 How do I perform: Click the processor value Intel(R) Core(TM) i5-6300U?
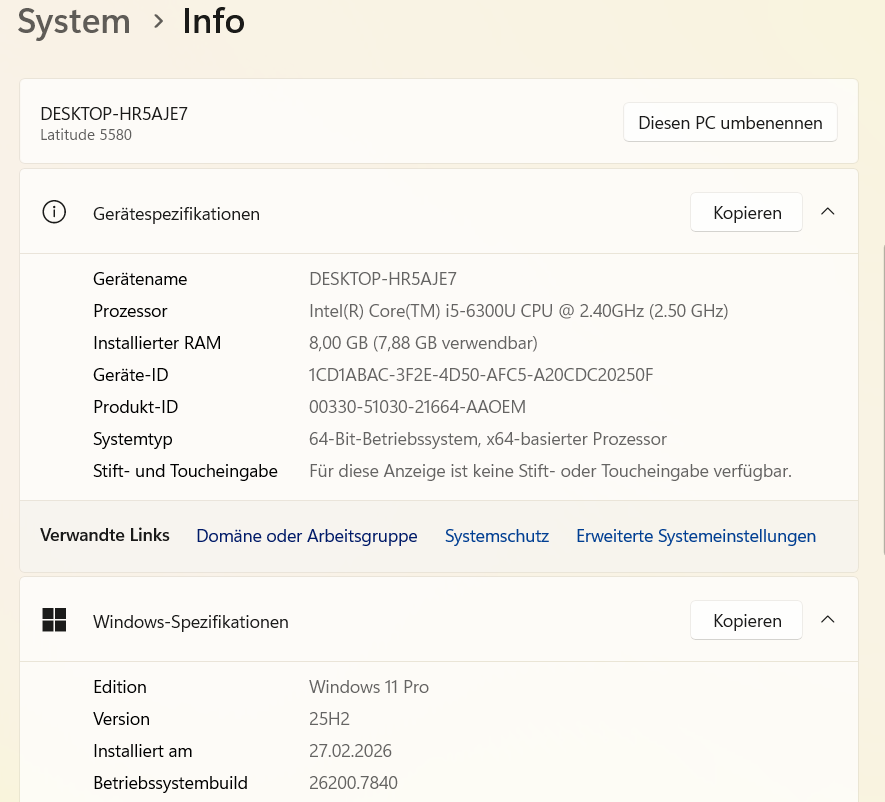[519, 311]
